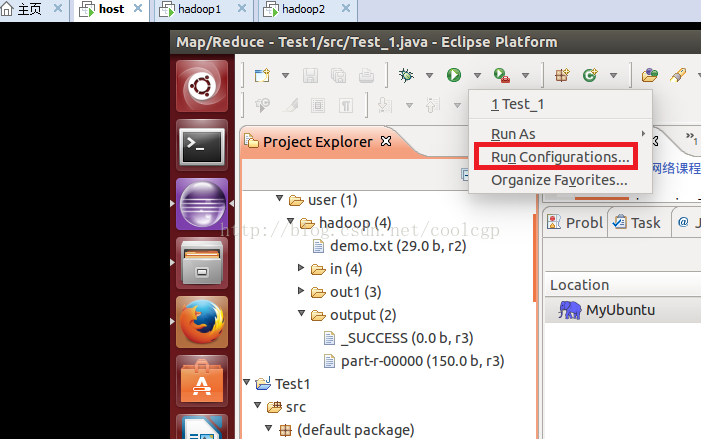Select the MyUbuntu Hadoop location row
The width and height of the screenshot is (701, 439).
pos(622,310)
